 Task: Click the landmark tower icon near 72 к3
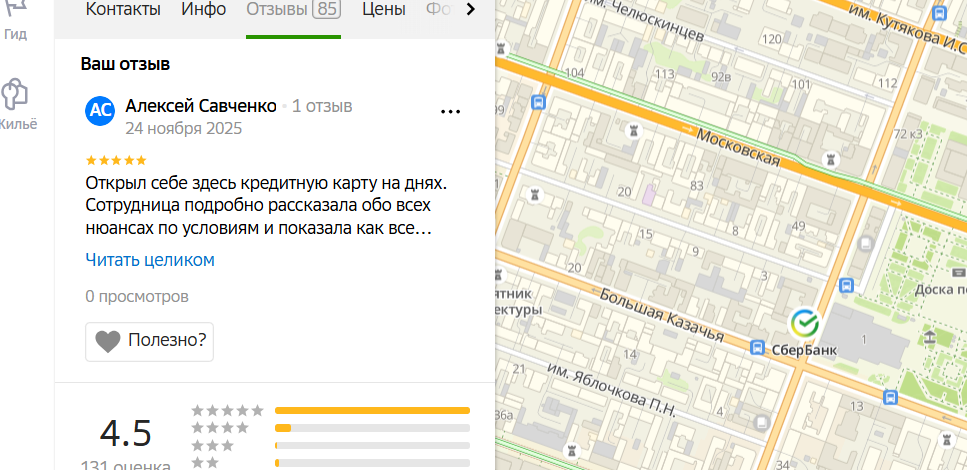click(x=833, y=159)
